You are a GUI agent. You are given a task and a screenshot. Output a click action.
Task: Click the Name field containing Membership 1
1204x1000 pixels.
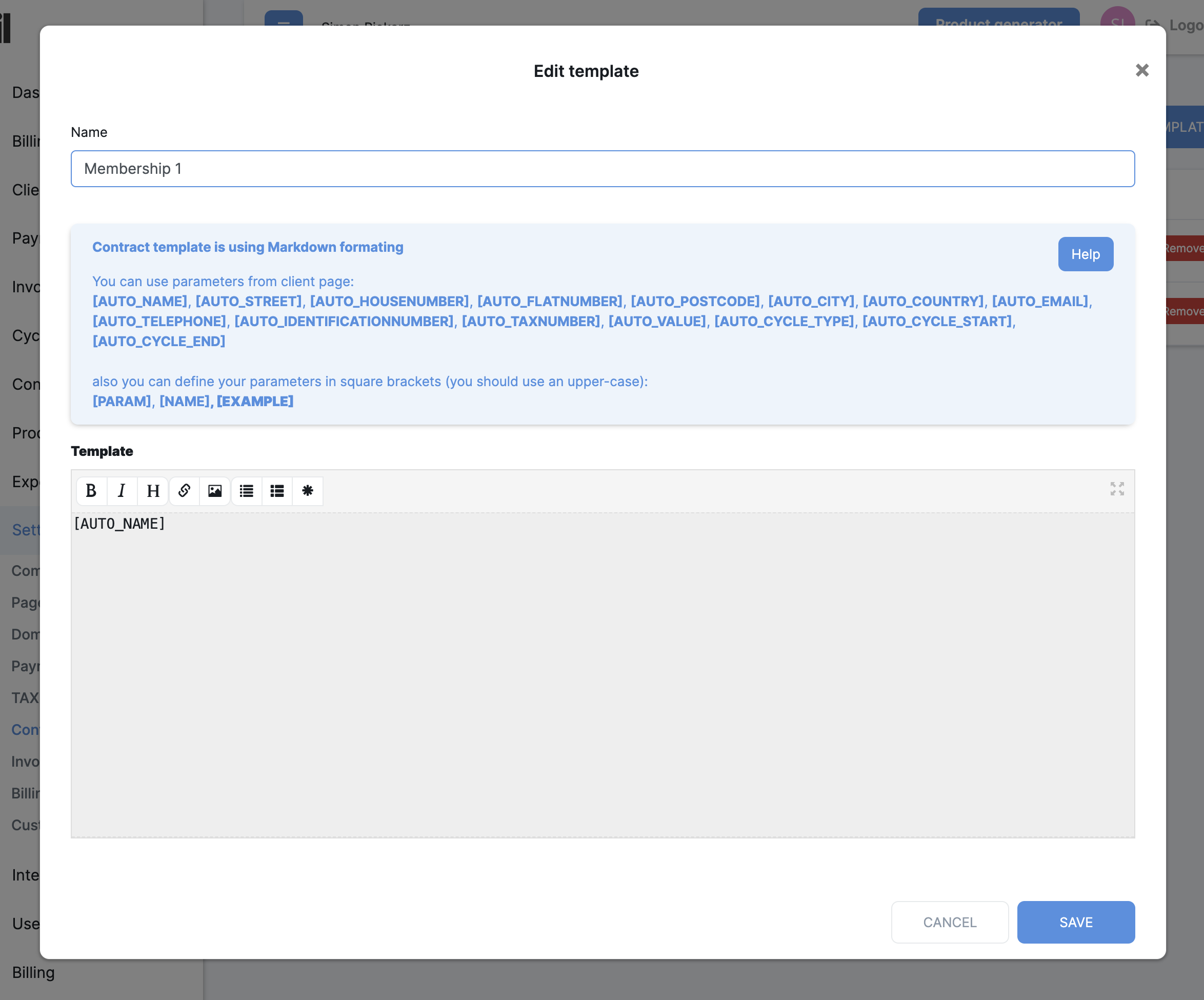(602, 169)
